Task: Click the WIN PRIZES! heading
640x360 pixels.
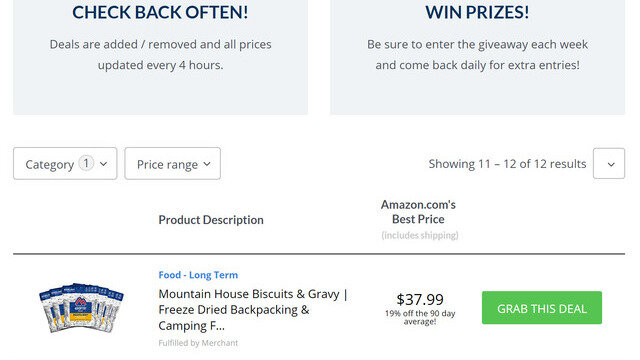Action: coord(477,12)
